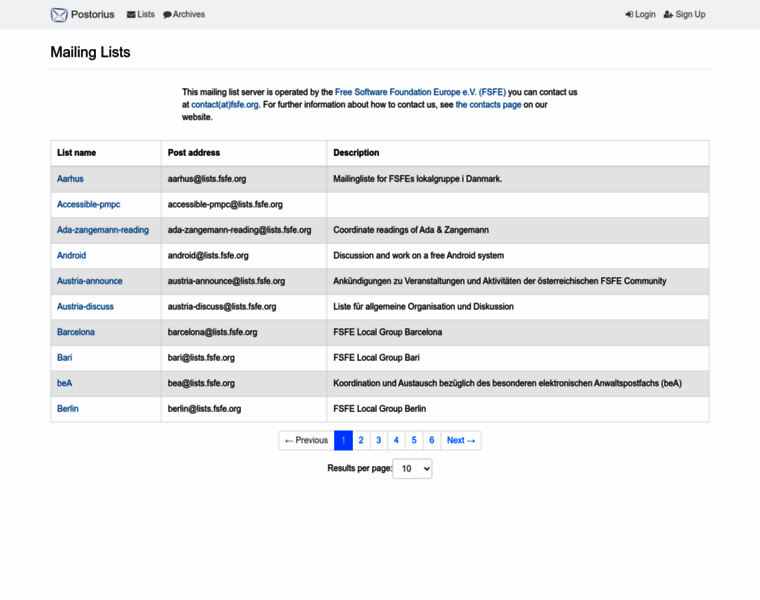This screenshot has width=760, height=600.
Task: Open the Sign Up page
Action: click(684, 15)
